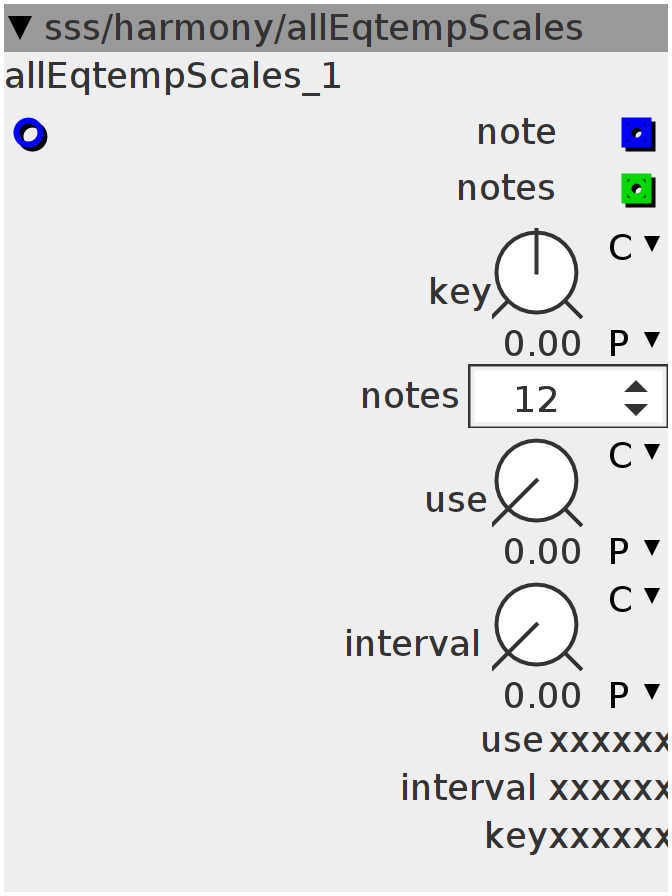This screenshot has width=672, height=896.
Task: Click the sss/harmony/allEqtempScales title bar
Action: [320, 28]
